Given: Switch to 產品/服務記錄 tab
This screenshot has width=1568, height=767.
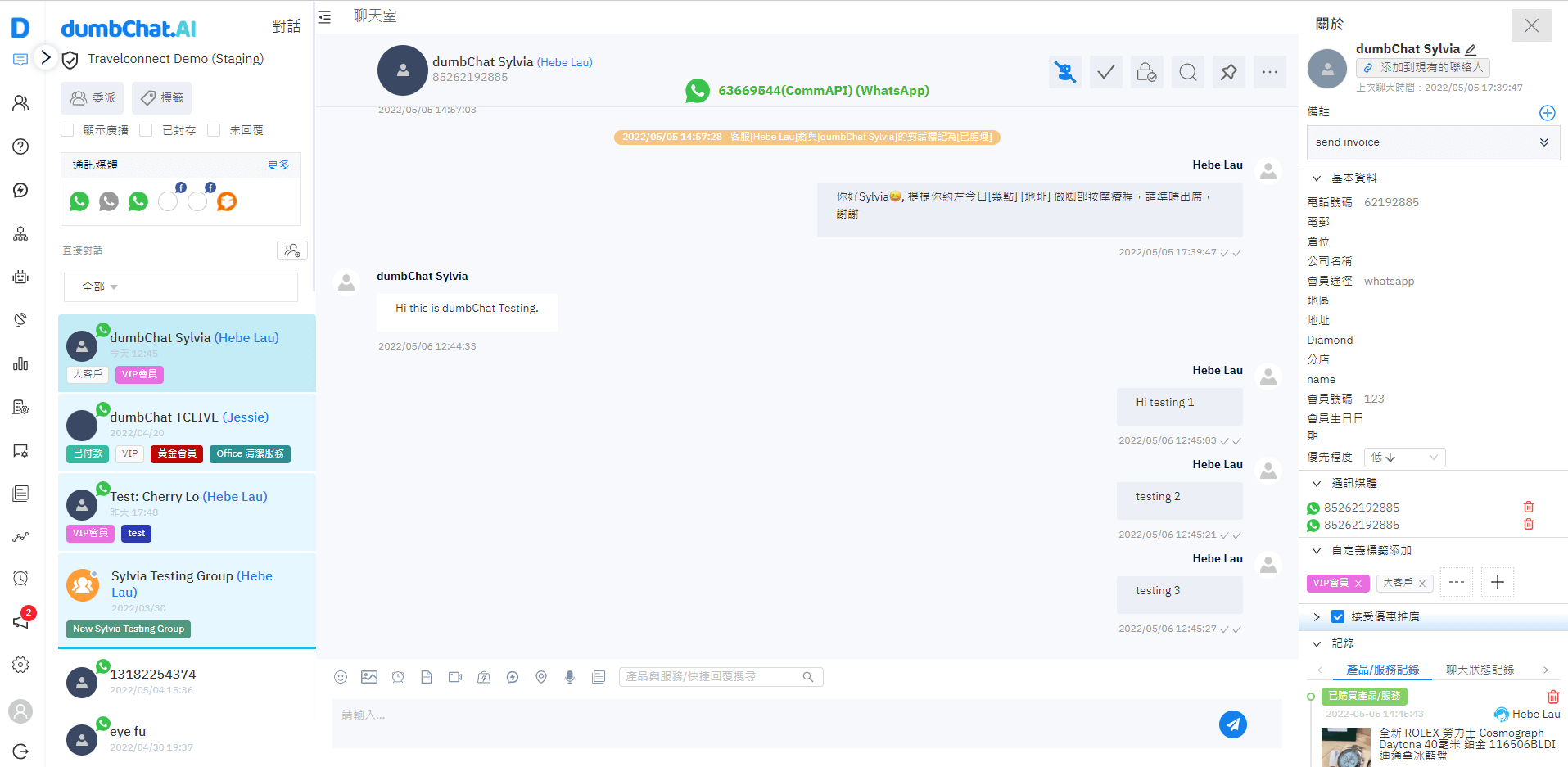Looking at the screenshot, I should (1383, 670).
